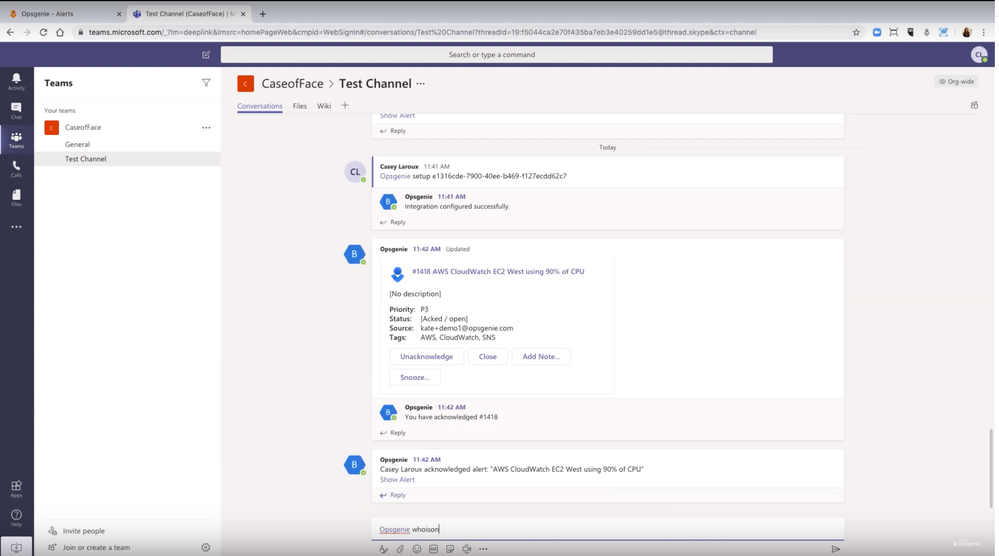Open the emoji picker
The image size is (999, 556).
coord(417,549)
